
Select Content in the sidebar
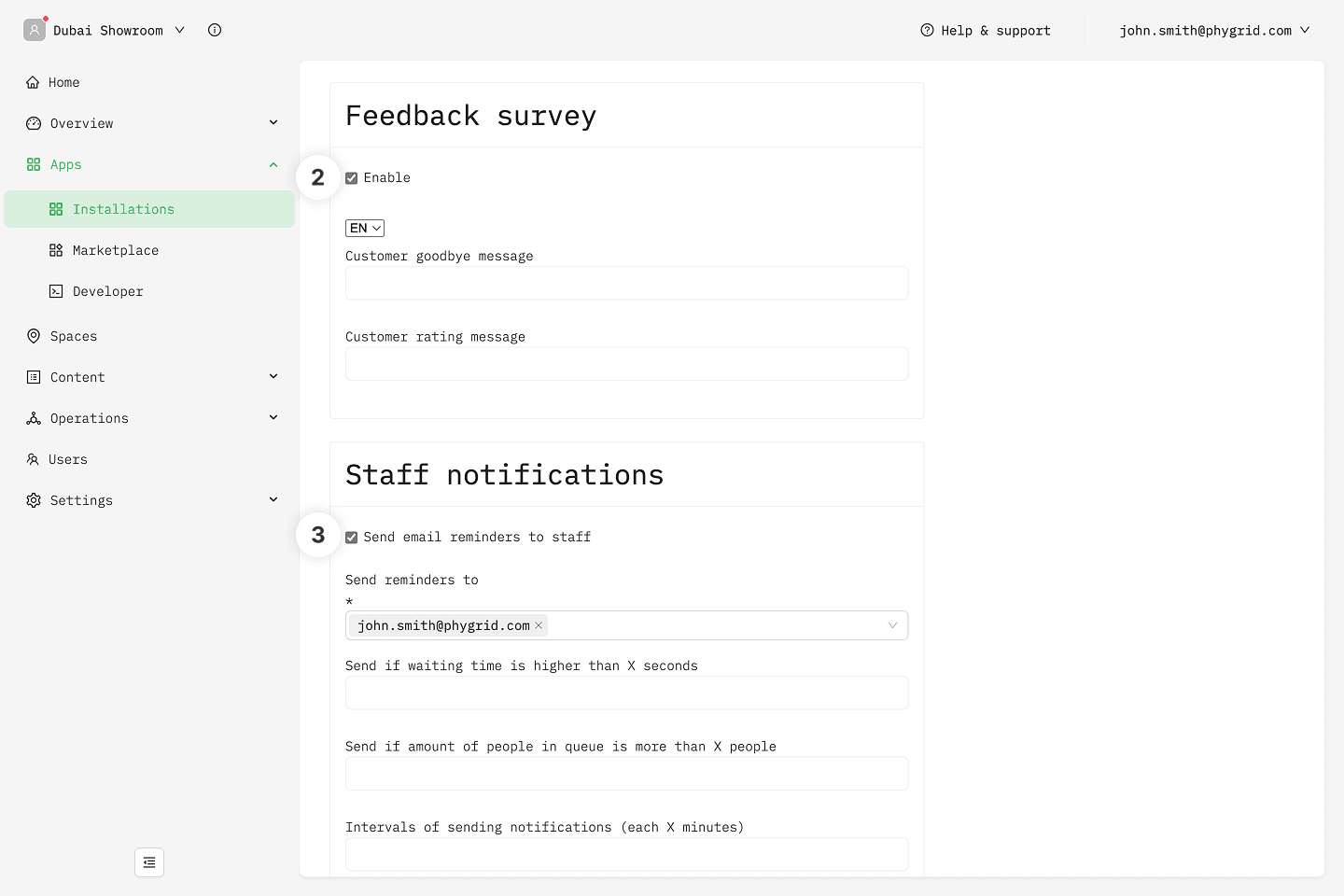(77, 377)
